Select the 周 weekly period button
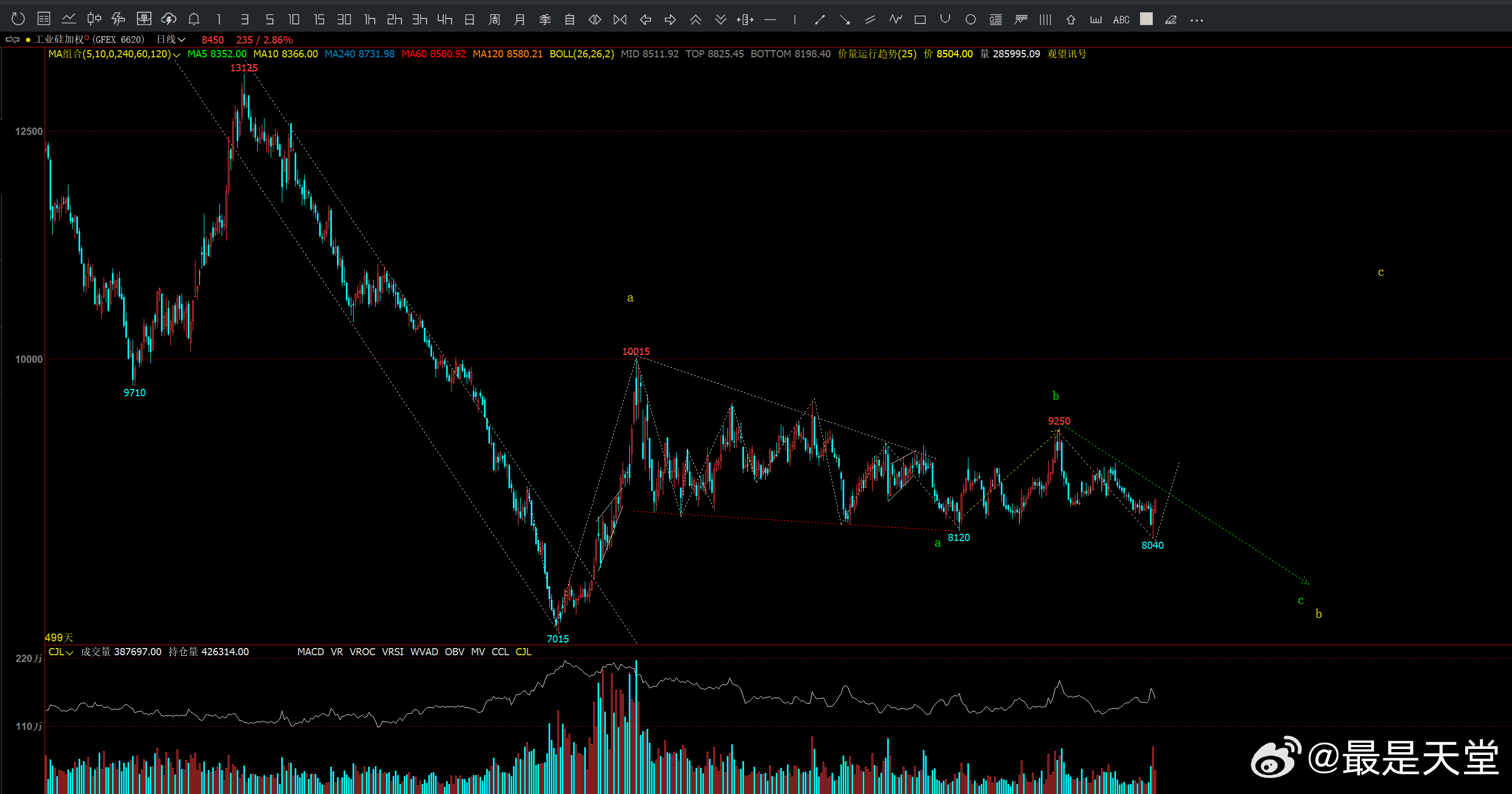This screenshot has height=794, width=1512. point(494,20)
